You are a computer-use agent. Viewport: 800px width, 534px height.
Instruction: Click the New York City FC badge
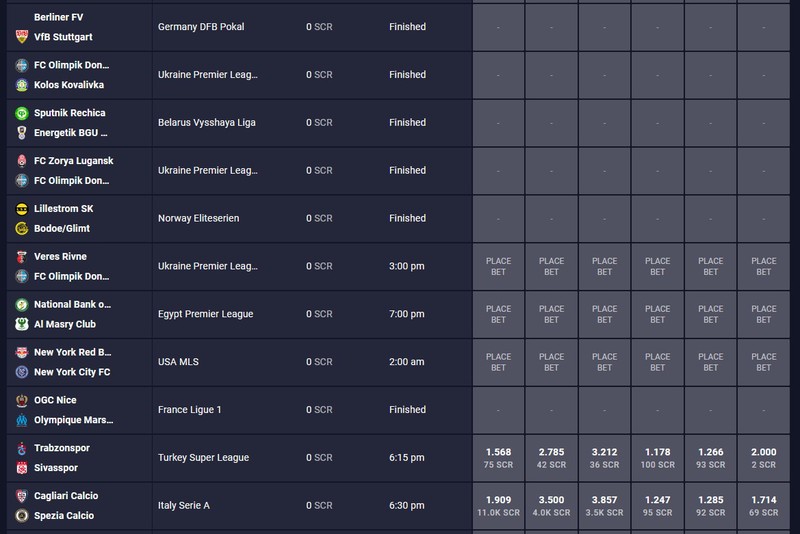(21, 372)
